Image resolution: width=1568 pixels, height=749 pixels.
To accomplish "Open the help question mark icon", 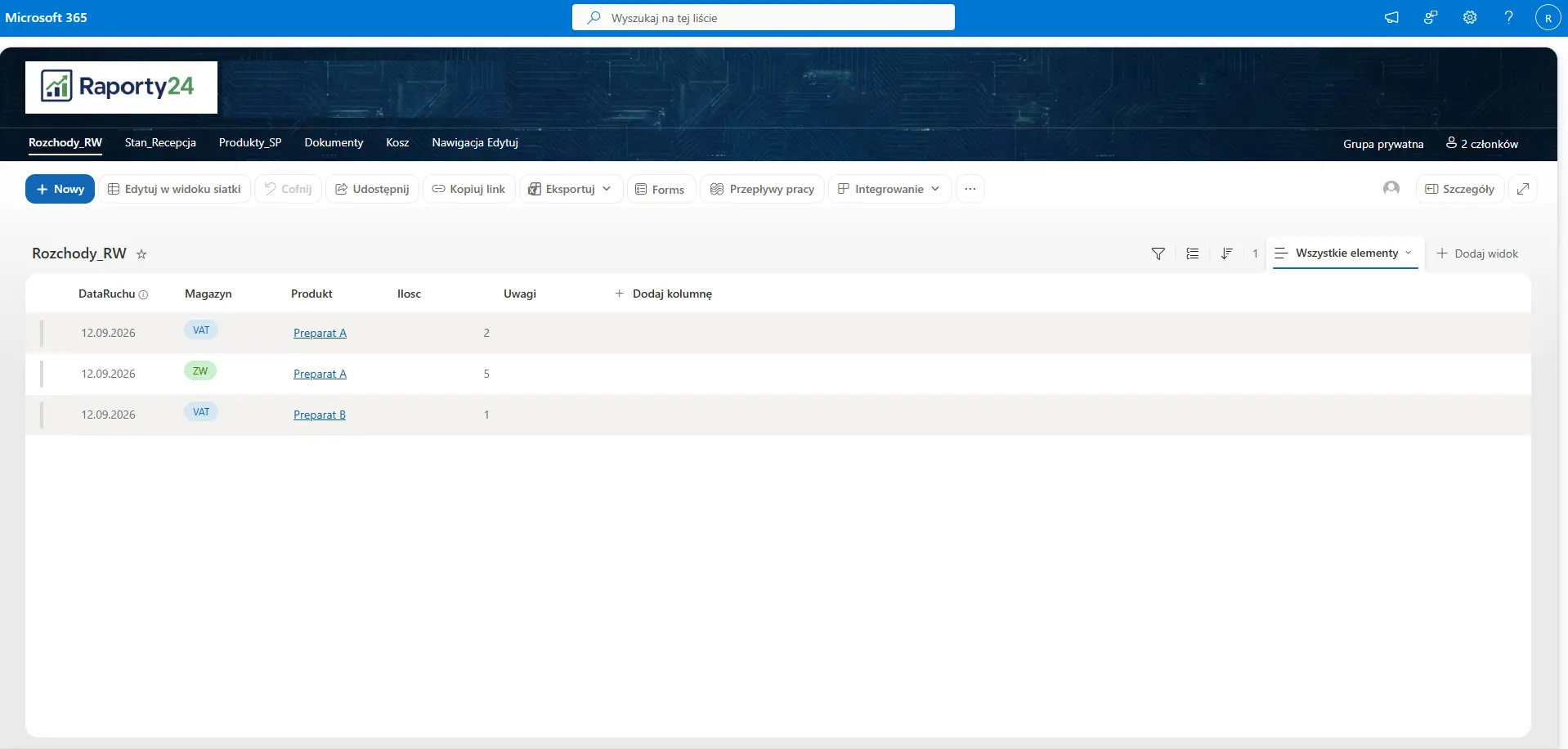I will (1509, 17).
